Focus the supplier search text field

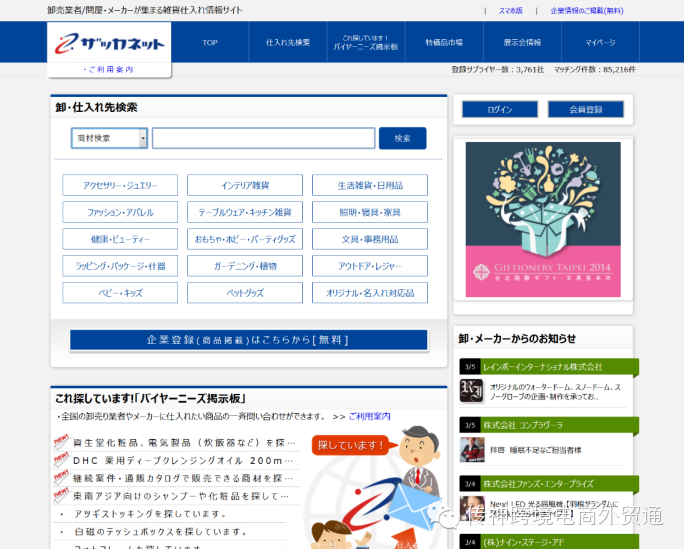263,138
